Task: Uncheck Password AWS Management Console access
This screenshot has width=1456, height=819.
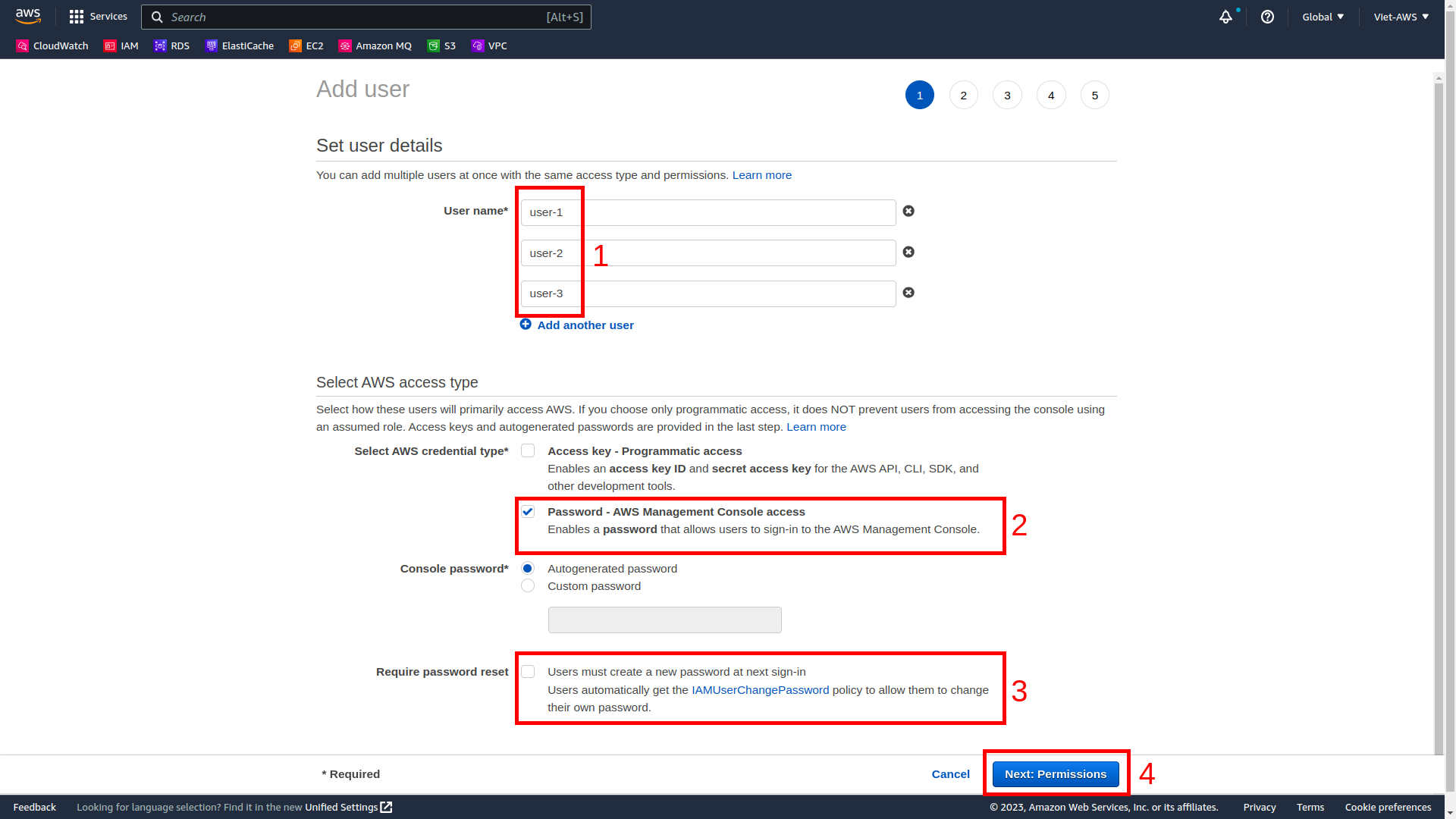Action: coord(528,512)
